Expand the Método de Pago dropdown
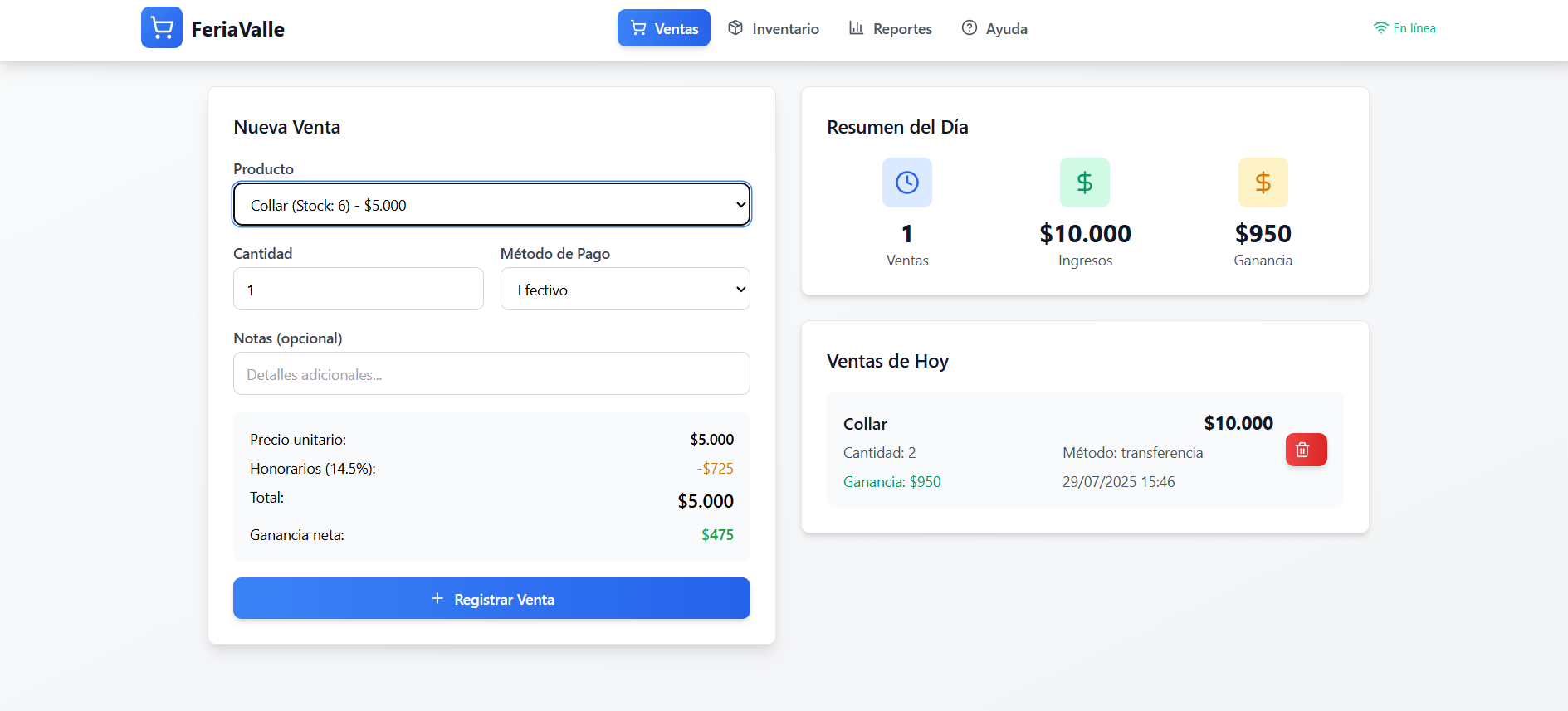The height and width of the screenshot is (711, 1568). point(625,290)
